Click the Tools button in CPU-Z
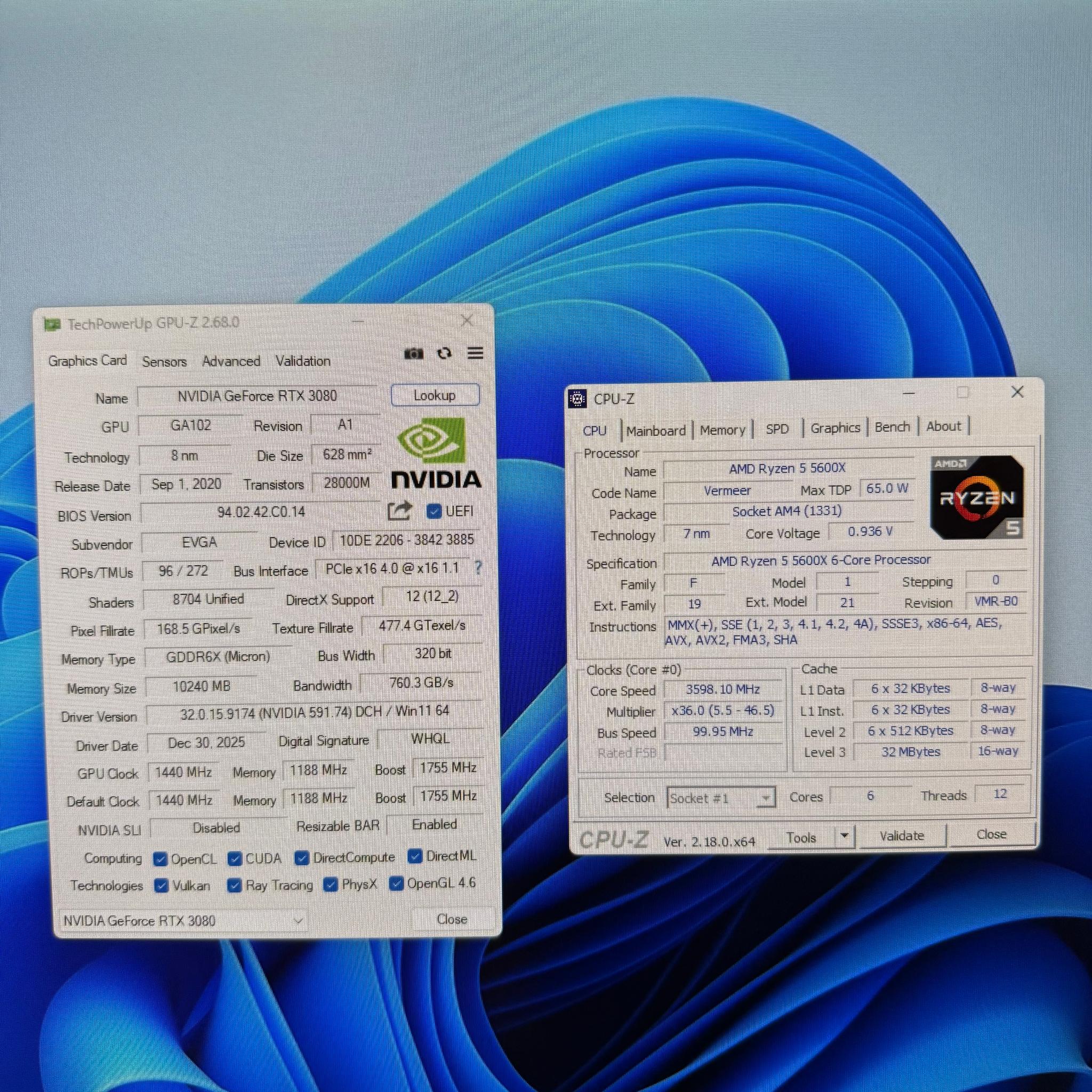This screenshot has width=1092, height=1092. point(801,838)
